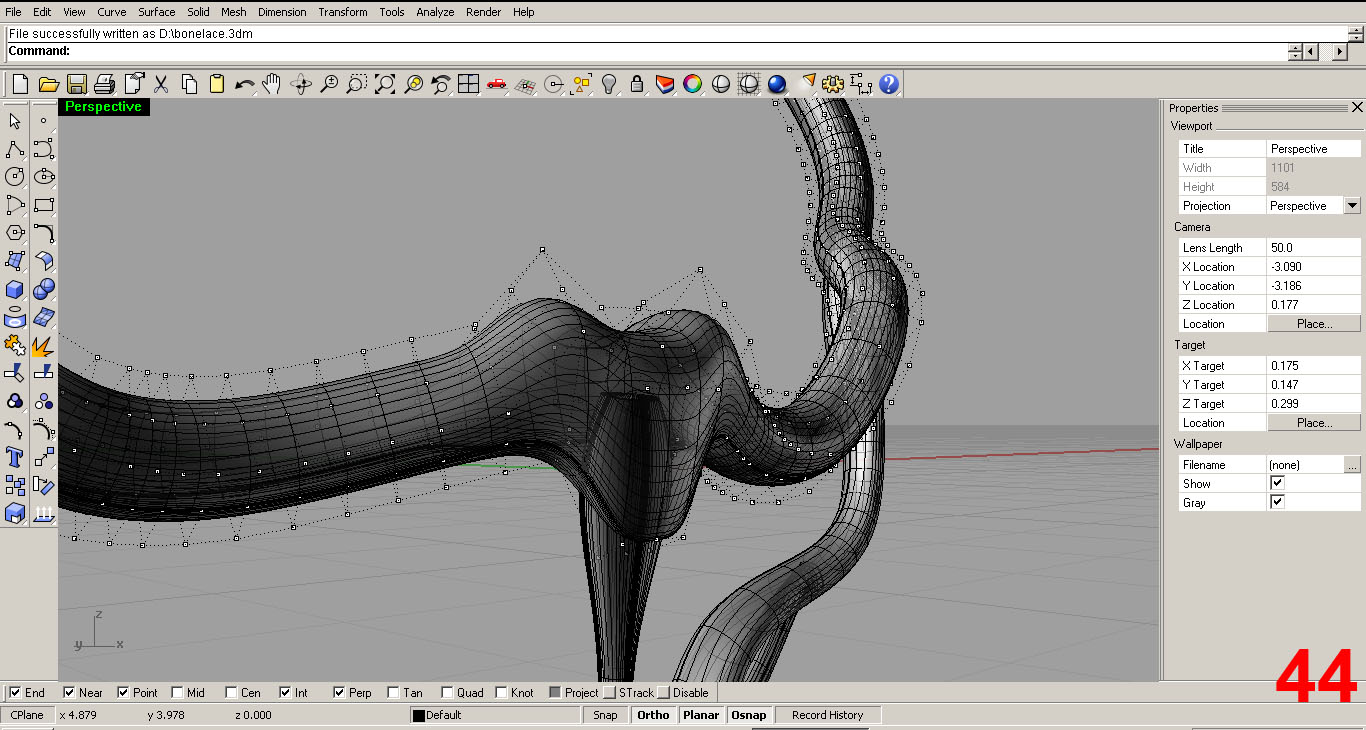Click the four viewports layout icon
Screen dimensions: 1366x730
(x=468, y=84)
